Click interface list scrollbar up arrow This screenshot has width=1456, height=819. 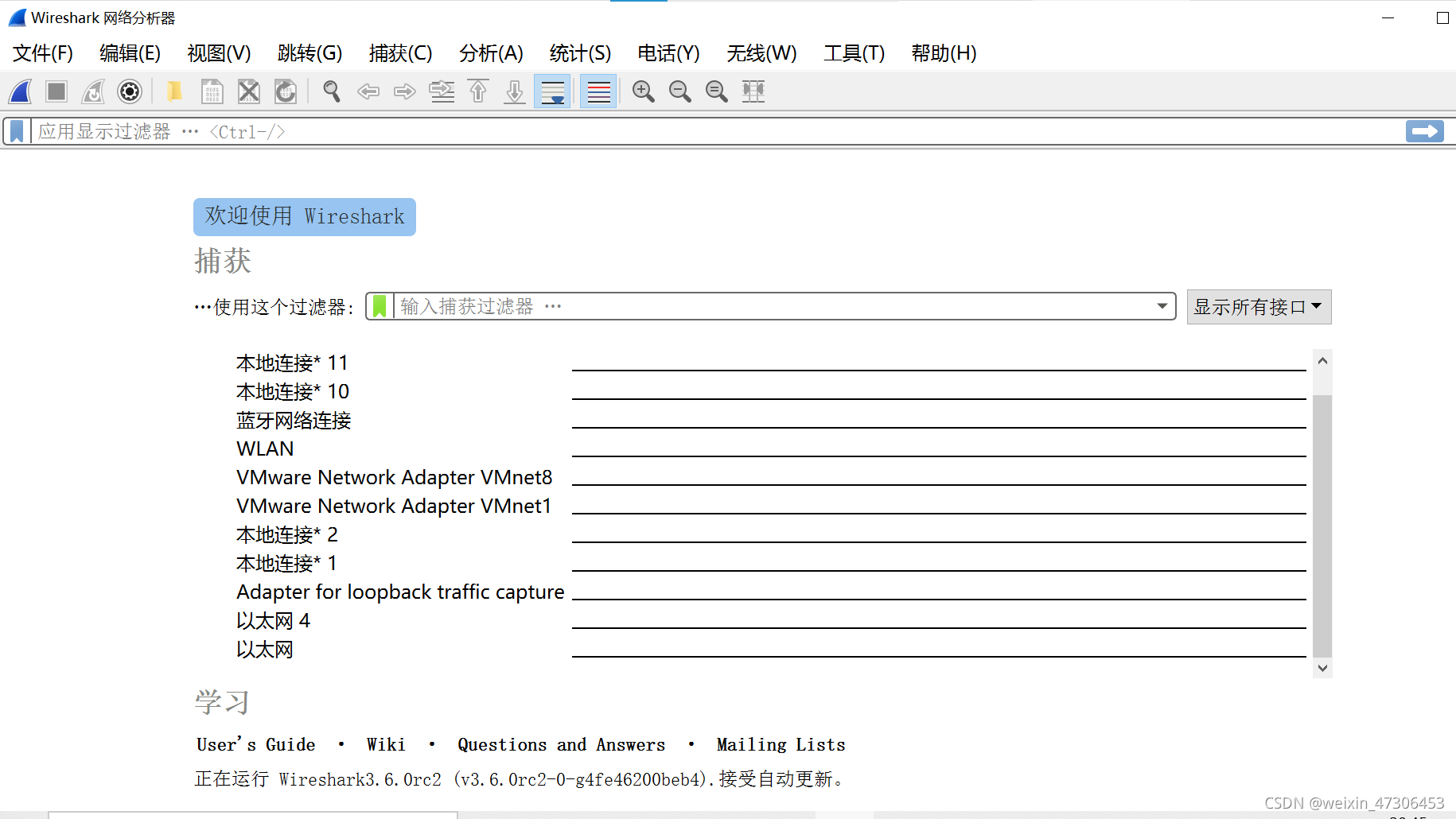[1322, 361]
